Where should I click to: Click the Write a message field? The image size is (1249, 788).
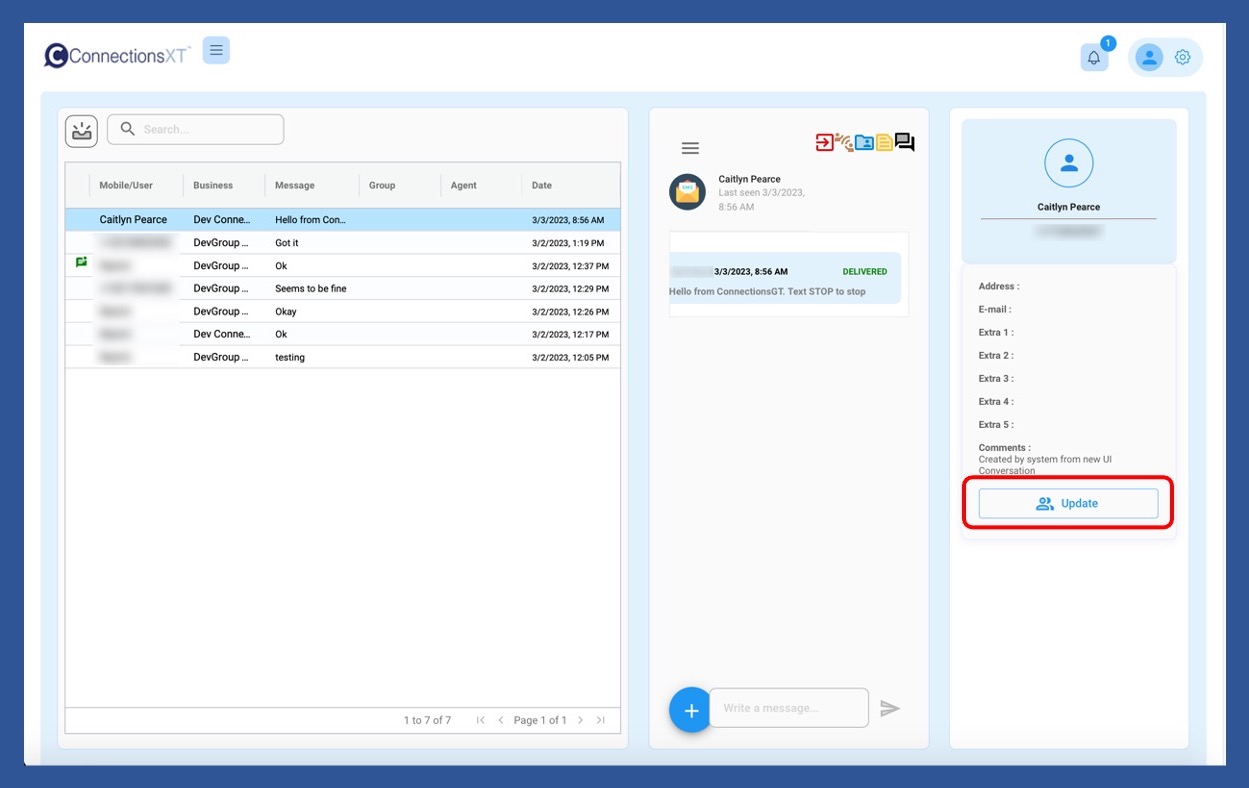point(788,708)
